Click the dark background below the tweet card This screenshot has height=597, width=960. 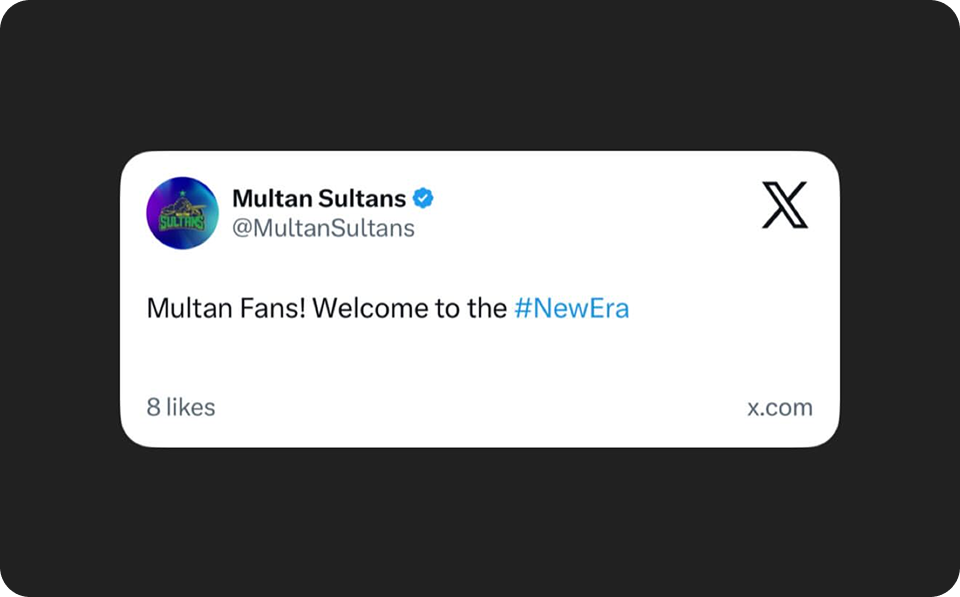tap(480, 520)
